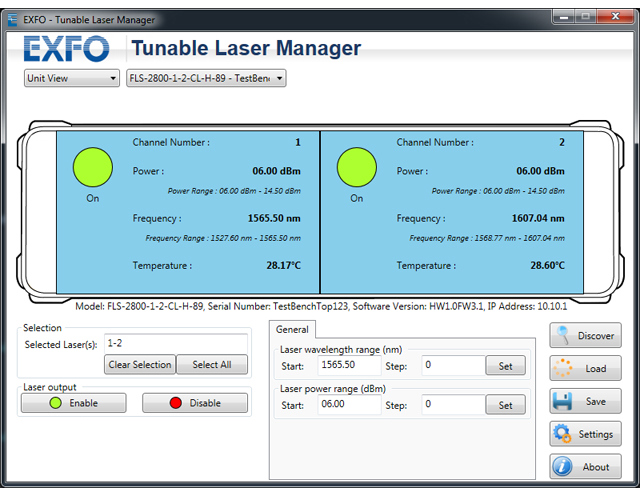Click the EXFO app icon in title bar
This screenshot has width=640, height=496.
tap(13, 19)
